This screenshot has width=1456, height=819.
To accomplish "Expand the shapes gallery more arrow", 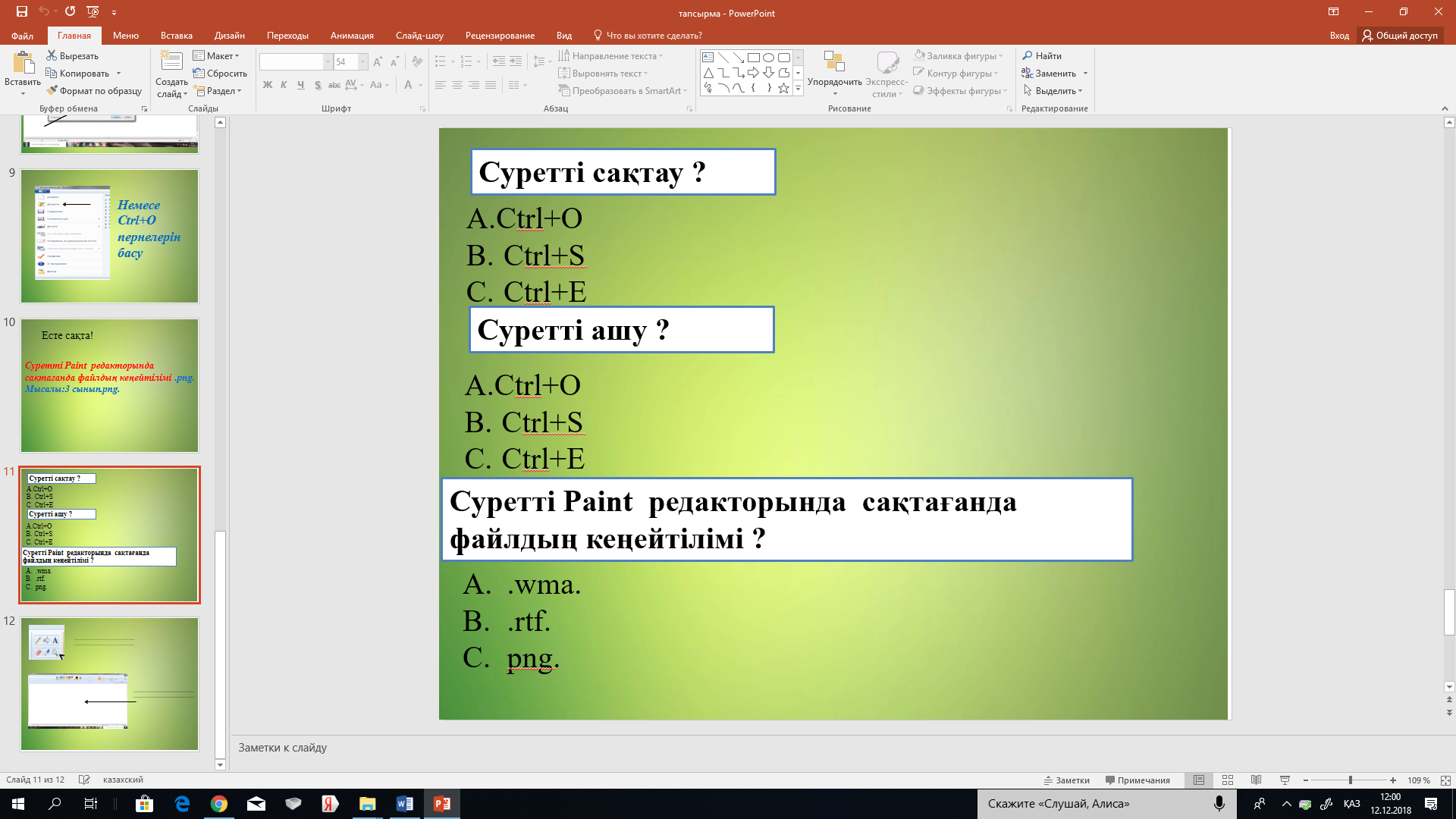I will [798, 89].
